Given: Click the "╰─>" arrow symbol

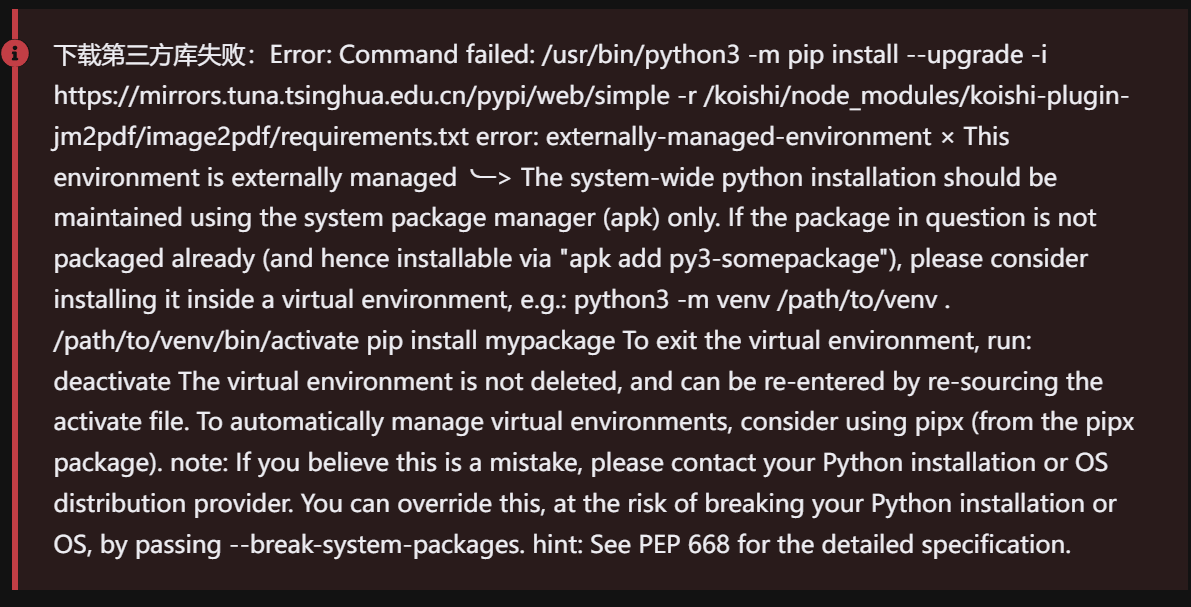Looking at the screenshot, I should coord(490,178).
